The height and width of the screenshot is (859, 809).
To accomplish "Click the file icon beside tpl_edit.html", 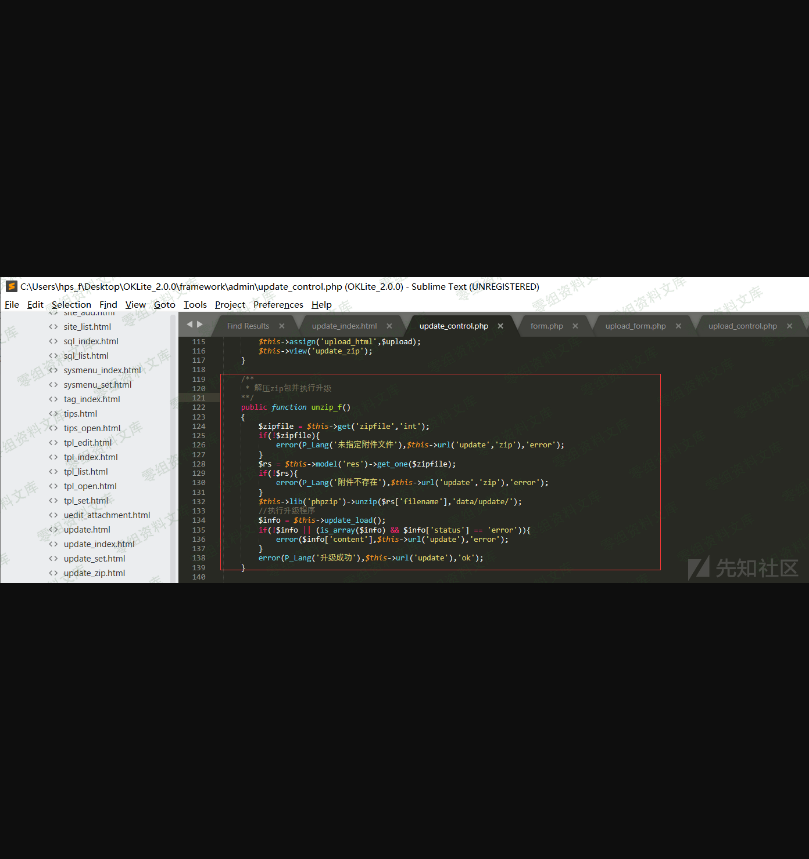I will (x=53, y=443).
